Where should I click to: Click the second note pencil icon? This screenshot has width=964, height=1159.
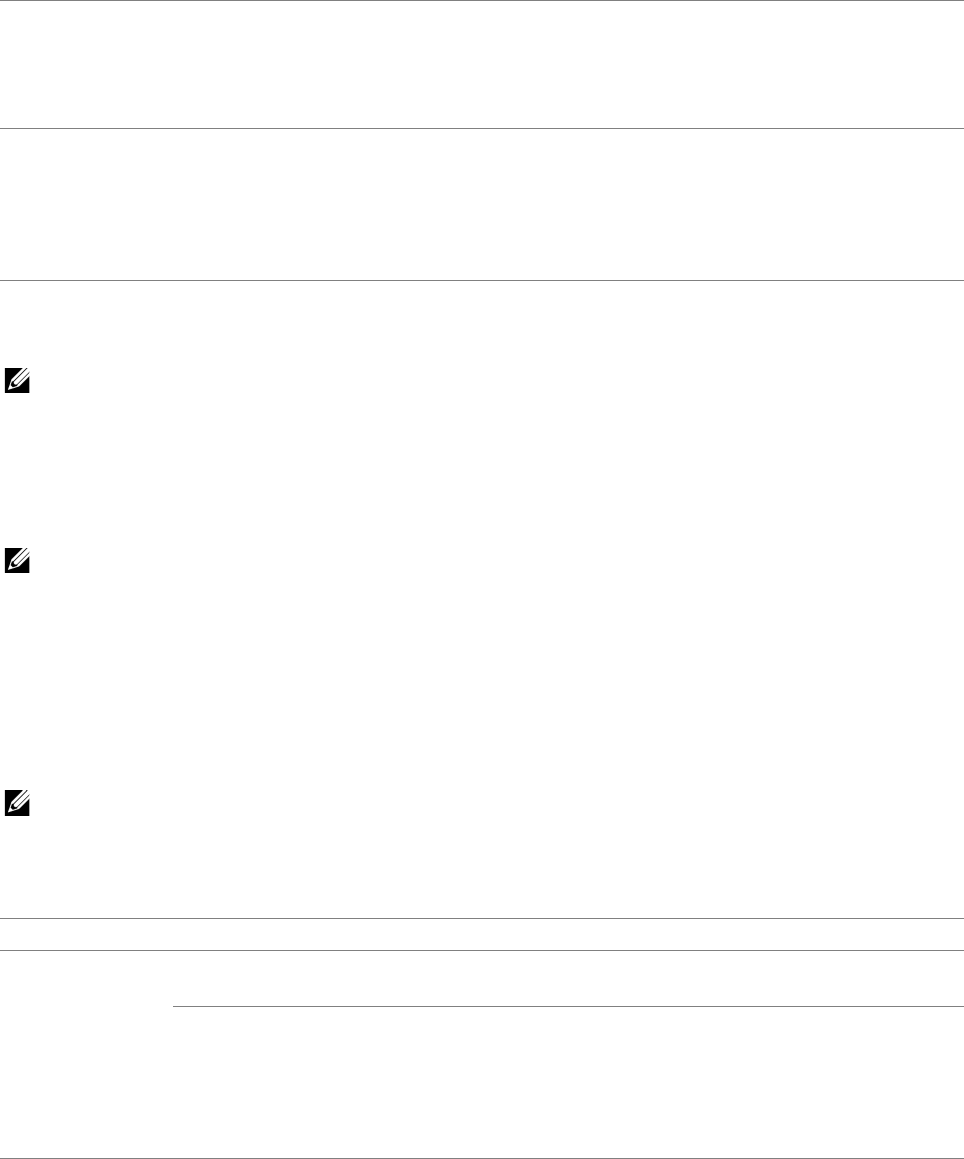(16, 562)
